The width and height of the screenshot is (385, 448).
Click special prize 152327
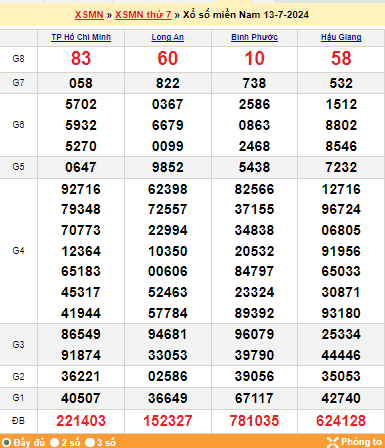point(168,421)
